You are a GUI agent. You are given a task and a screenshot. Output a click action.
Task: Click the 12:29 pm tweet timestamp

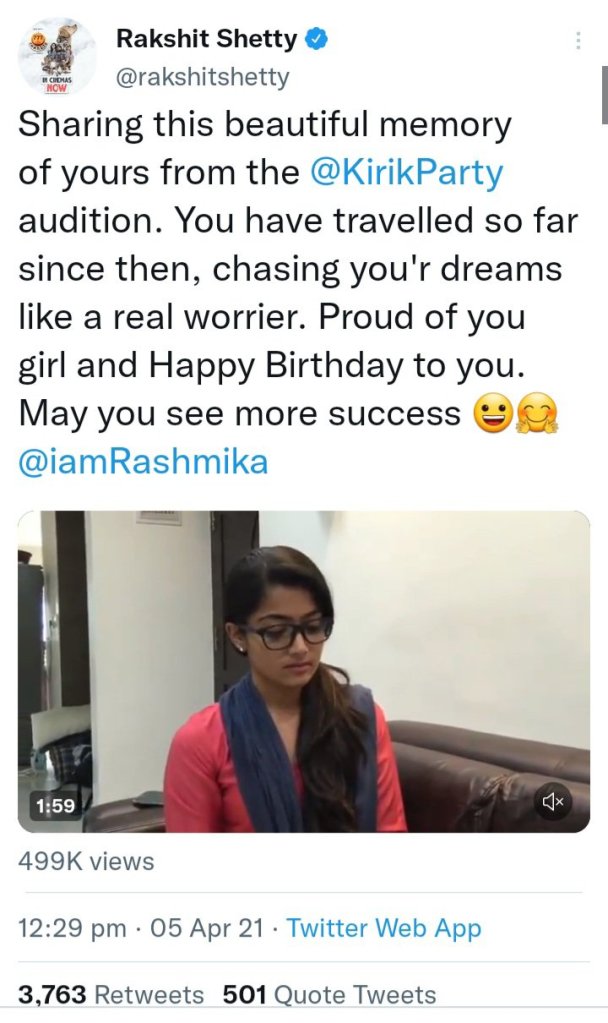pos(72,928)
